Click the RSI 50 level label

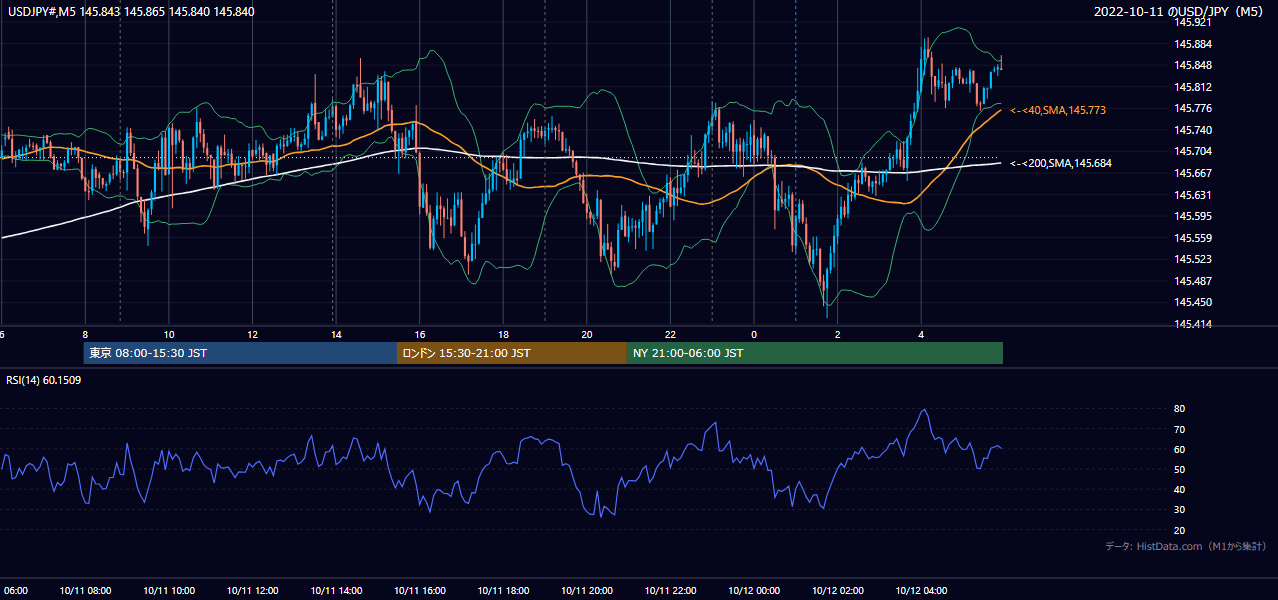point(1180,469)
